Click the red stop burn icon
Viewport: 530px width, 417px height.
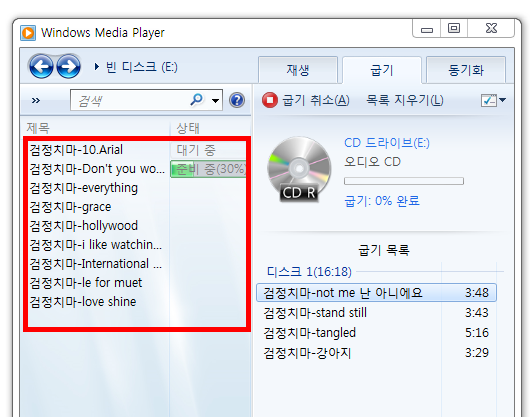(x=270, y=100)
